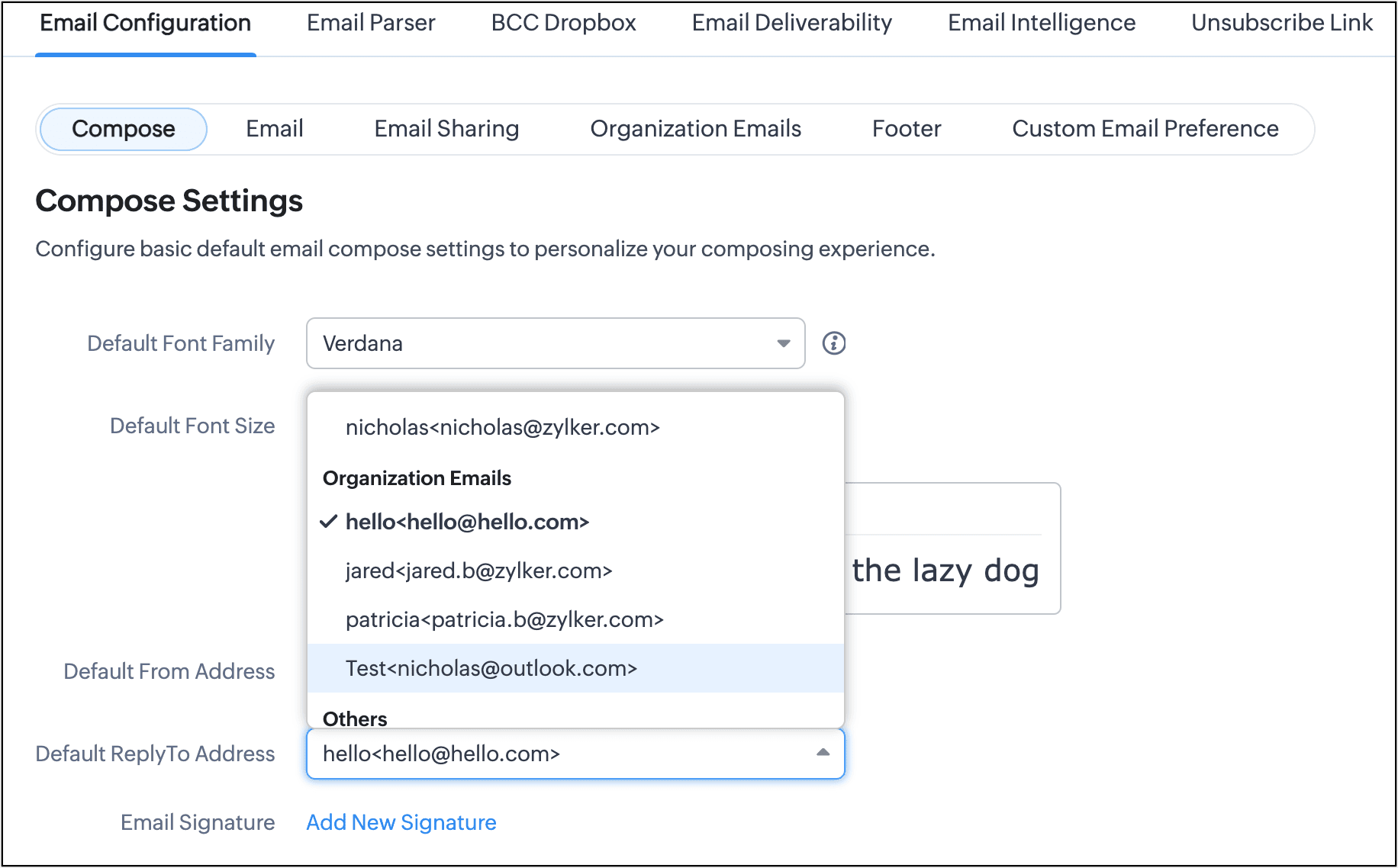The height and width of the screenshot is (868, 1398).
Task: Click the info icon beside Default Font Family
Action: pos(833,343)
